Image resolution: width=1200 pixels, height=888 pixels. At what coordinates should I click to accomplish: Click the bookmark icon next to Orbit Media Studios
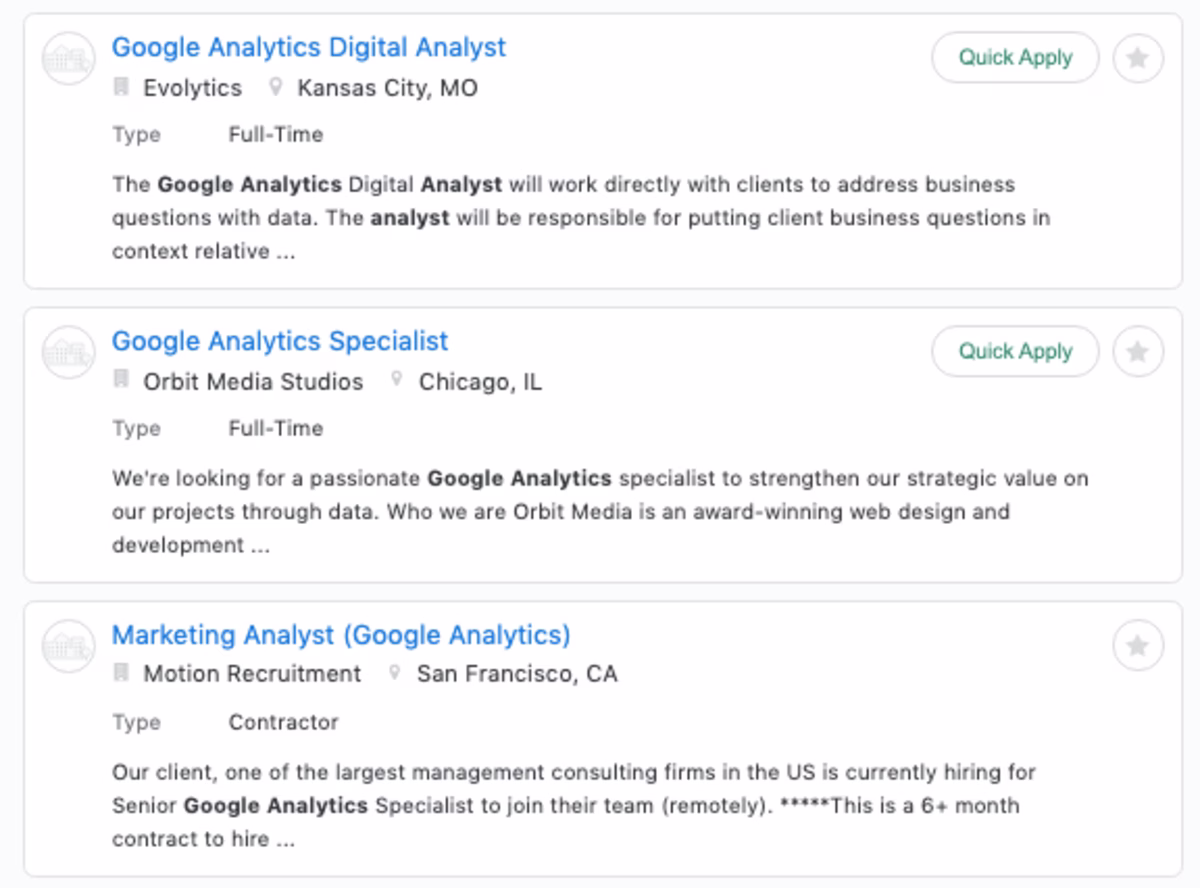[121, 382]
